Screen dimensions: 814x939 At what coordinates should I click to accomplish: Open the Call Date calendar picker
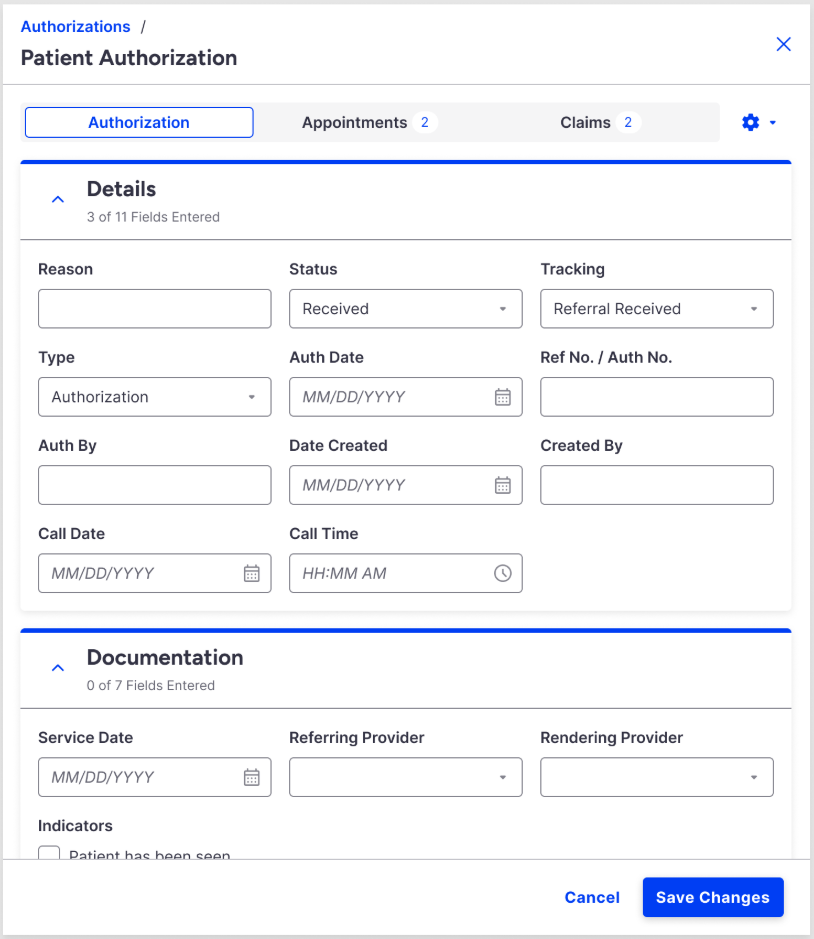coord(252,573)
